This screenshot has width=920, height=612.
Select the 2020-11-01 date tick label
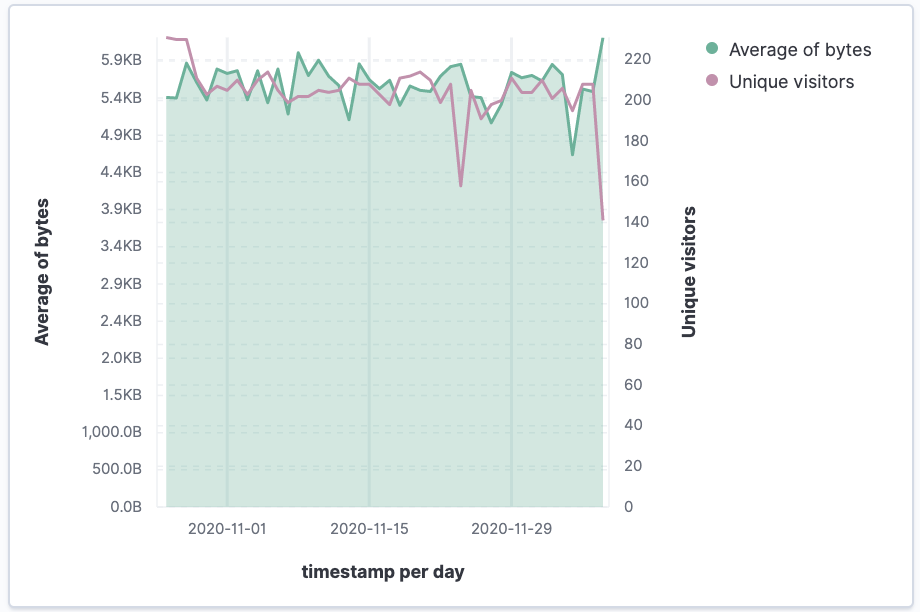click(x=227, y=528)
